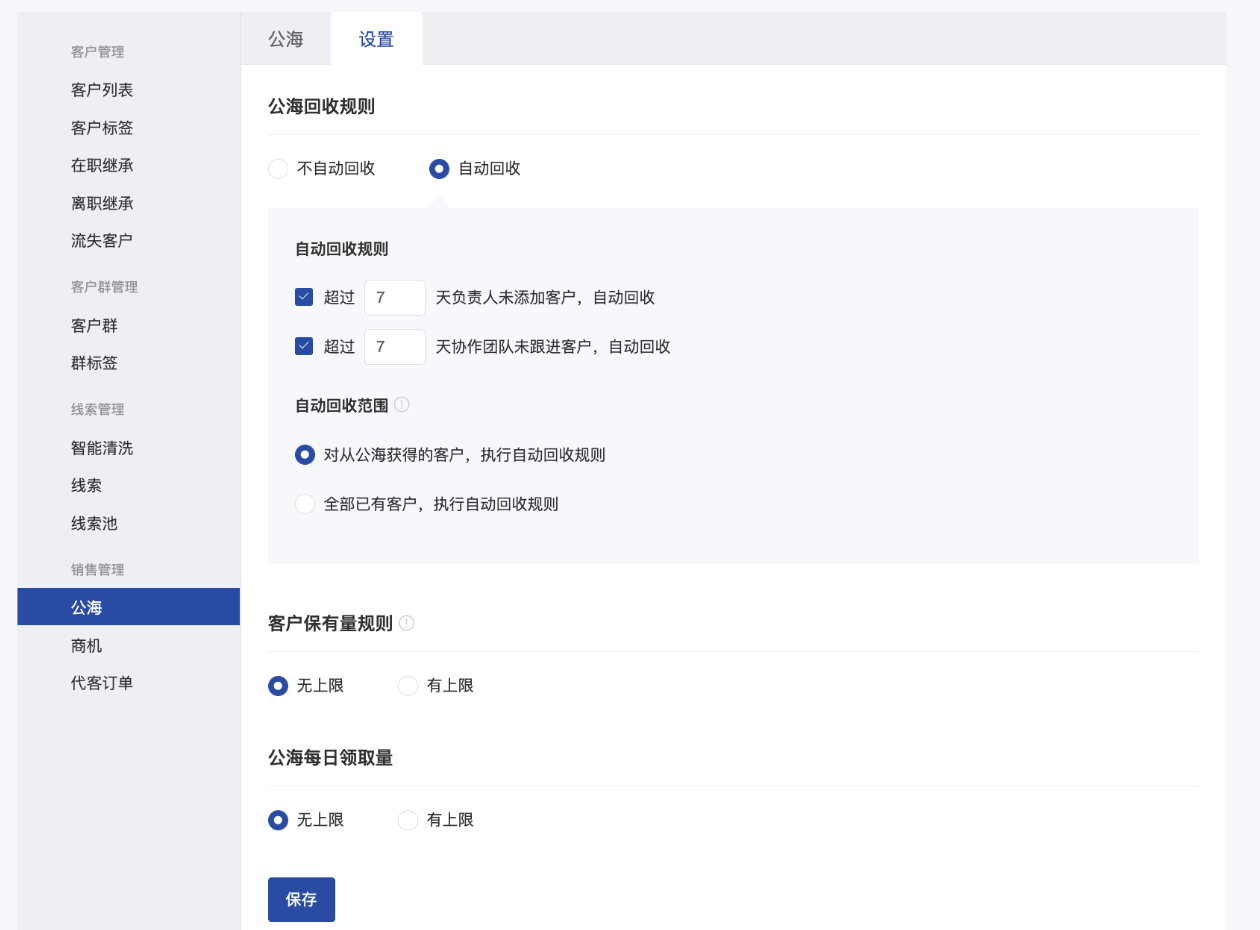Select 无上限 under 客户保有量规则

[x=278, y=686]
